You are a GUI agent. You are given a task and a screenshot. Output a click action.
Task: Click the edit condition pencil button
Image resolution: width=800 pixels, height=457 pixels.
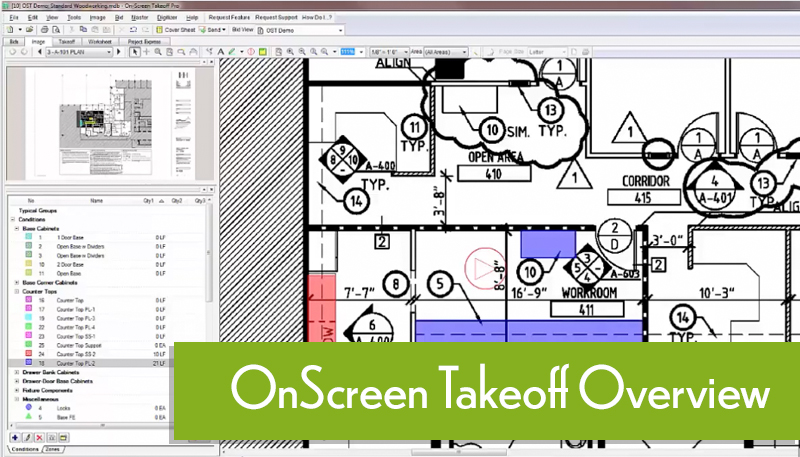27,438
